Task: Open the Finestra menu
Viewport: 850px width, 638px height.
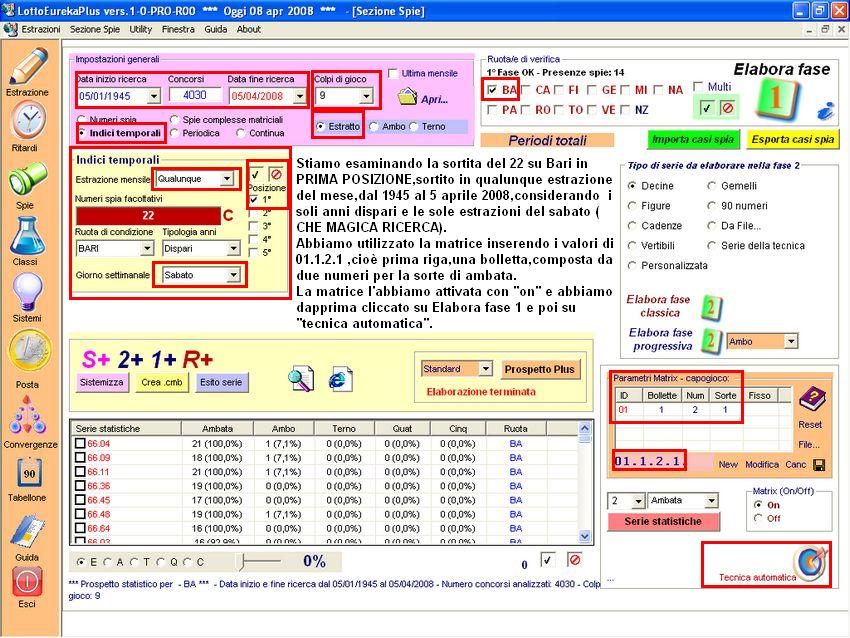Action: (178, 29)
